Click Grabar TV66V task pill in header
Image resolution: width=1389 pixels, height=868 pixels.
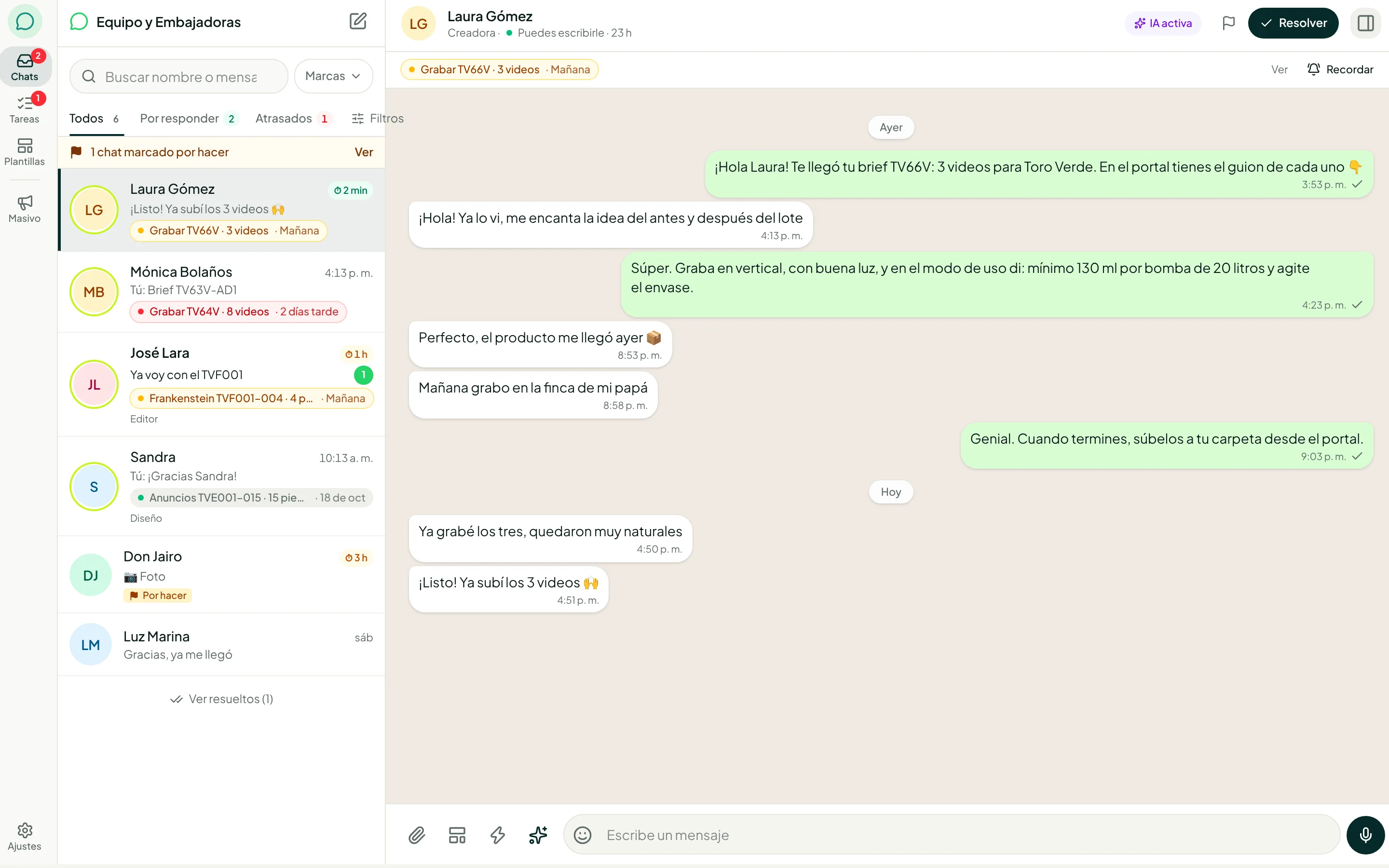[499, 69]
